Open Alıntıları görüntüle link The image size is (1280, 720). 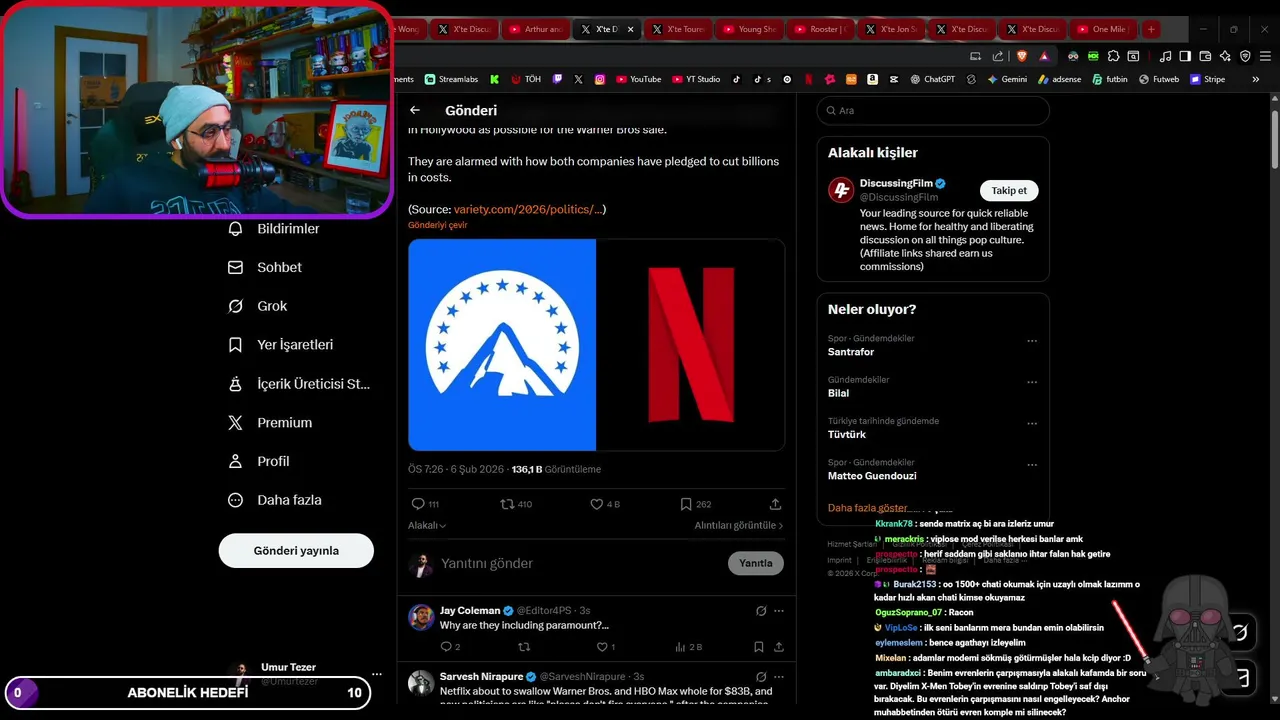[739, 525]
